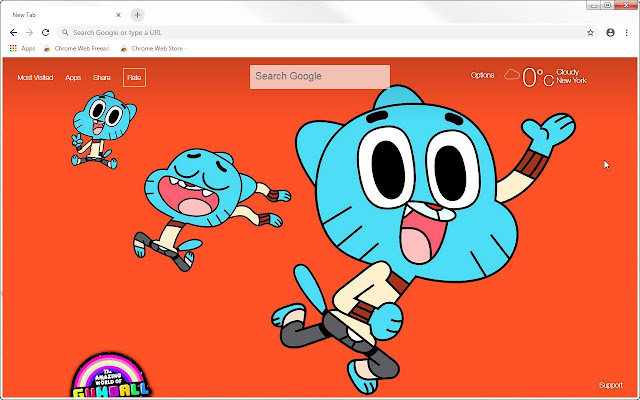
Task: Go back with the browser back arrow
Action: click(13, 33)
